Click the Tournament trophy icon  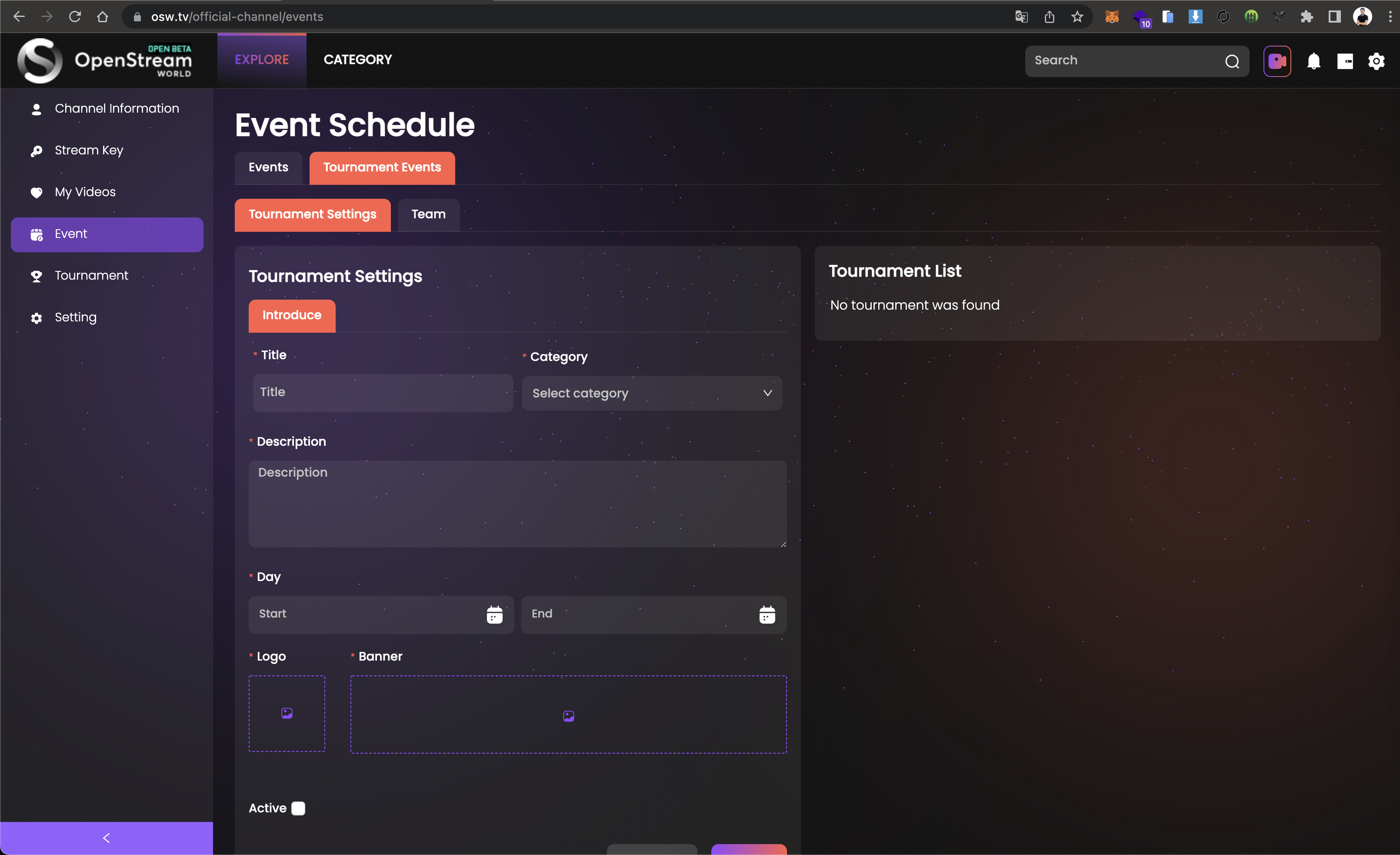[x=37, y=276]
